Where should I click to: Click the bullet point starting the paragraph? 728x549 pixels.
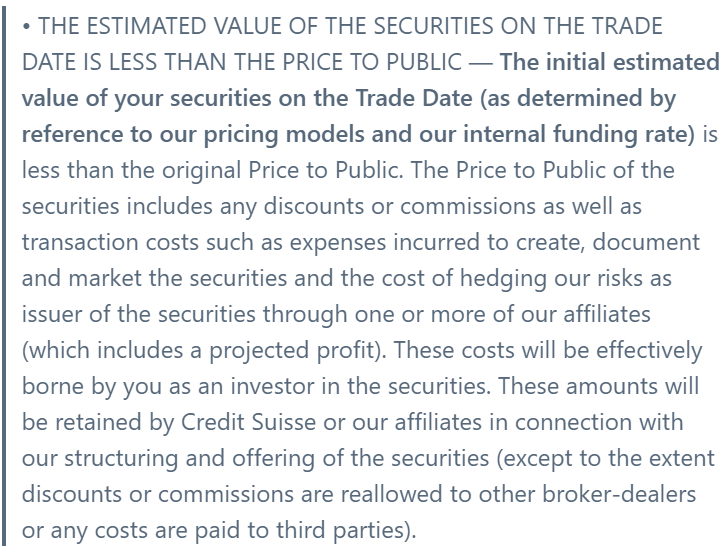[x=26, y=27]
